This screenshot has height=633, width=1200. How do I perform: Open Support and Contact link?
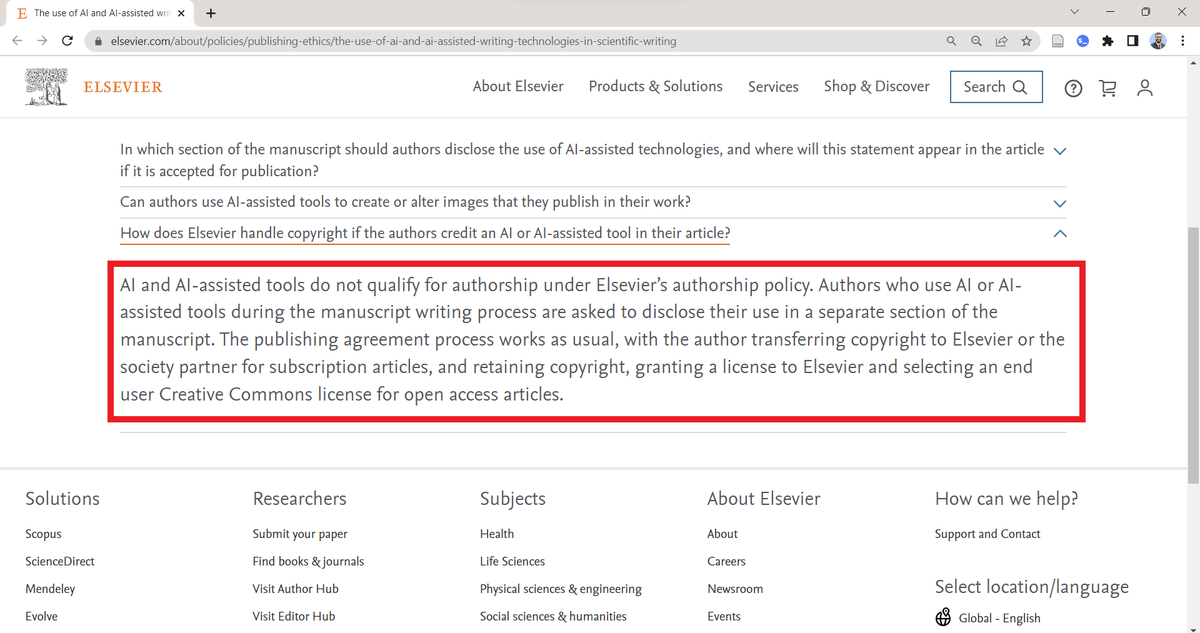(x=988, y=534)
